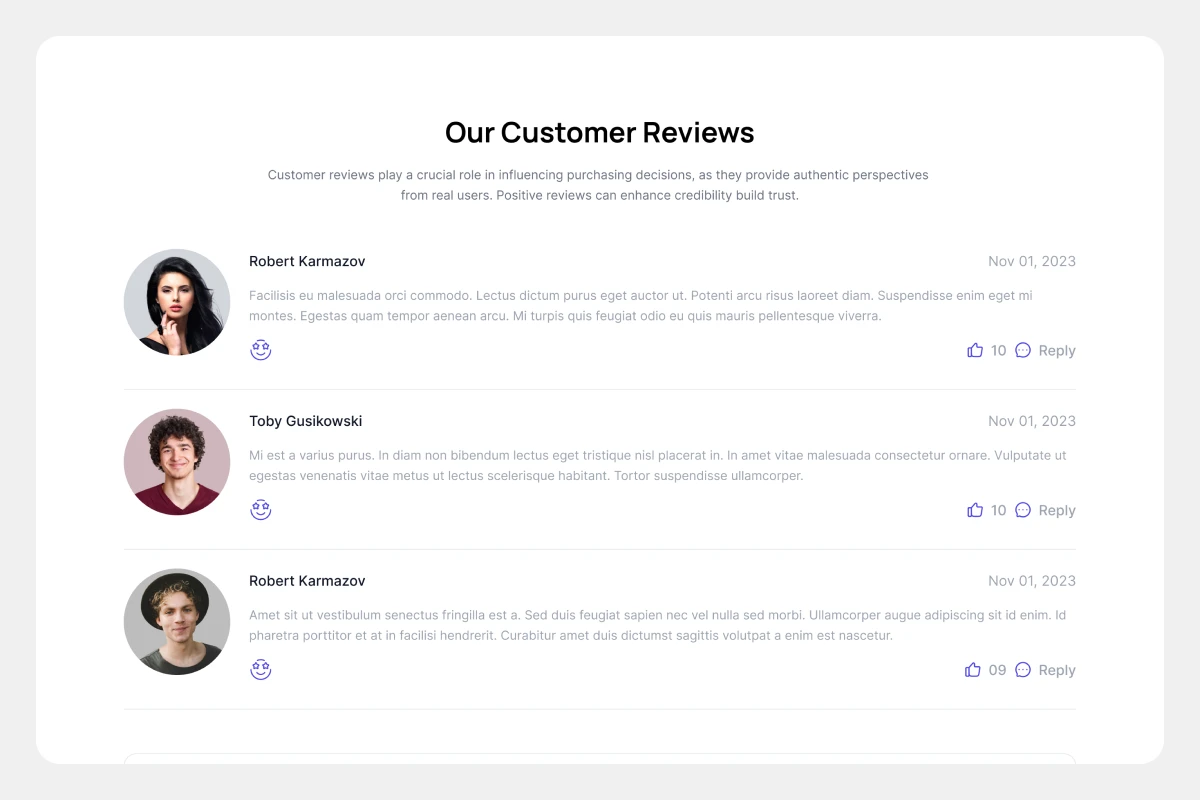The height and width of the screenshot is (800, 1200).
Task: Reply to the last review in the list
Action: tap(1056, 671)
